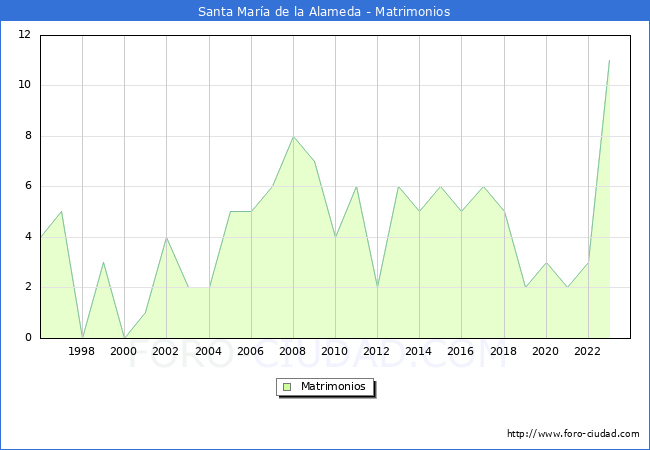This screenshot has width=650, height=450.
Task: Click the 2023 final data point at 11
Action: (x=609, y=60)
